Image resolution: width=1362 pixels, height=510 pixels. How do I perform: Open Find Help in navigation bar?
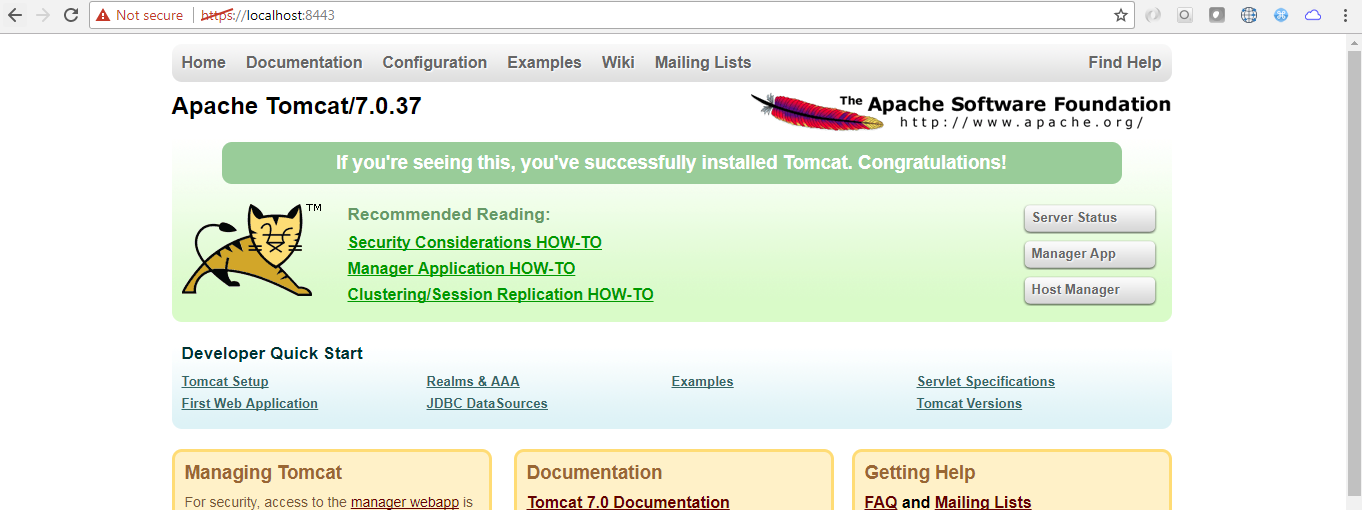click(1125, 62)
